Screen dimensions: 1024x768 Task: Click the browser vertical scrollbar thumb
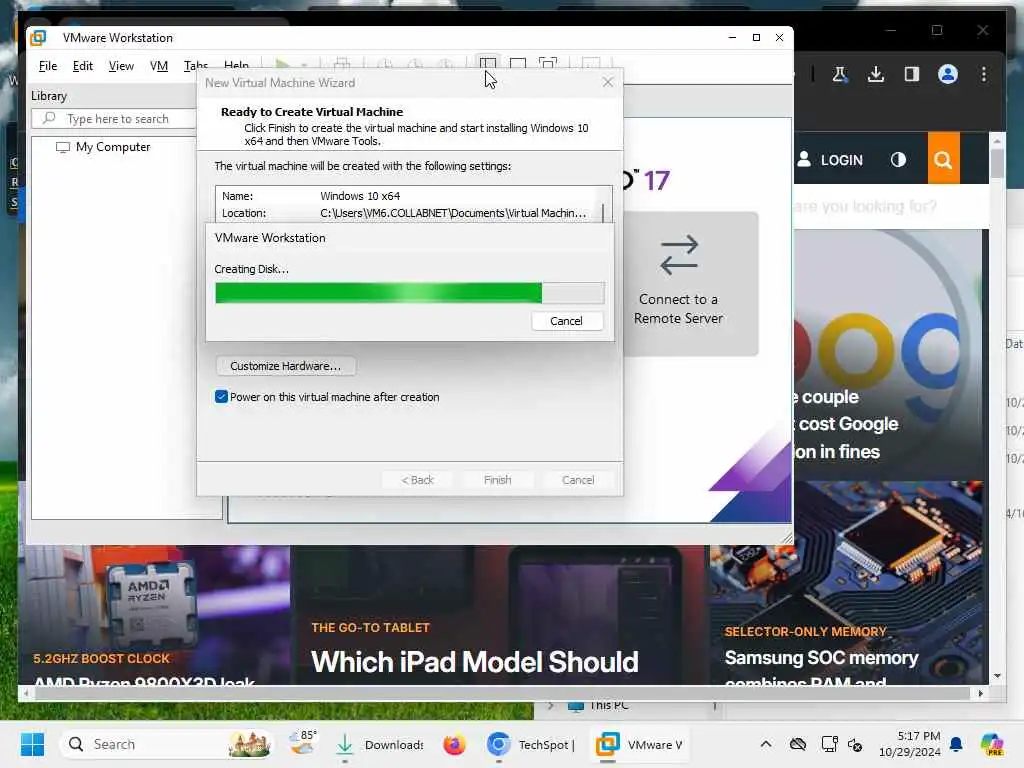(x=997, y=164)
